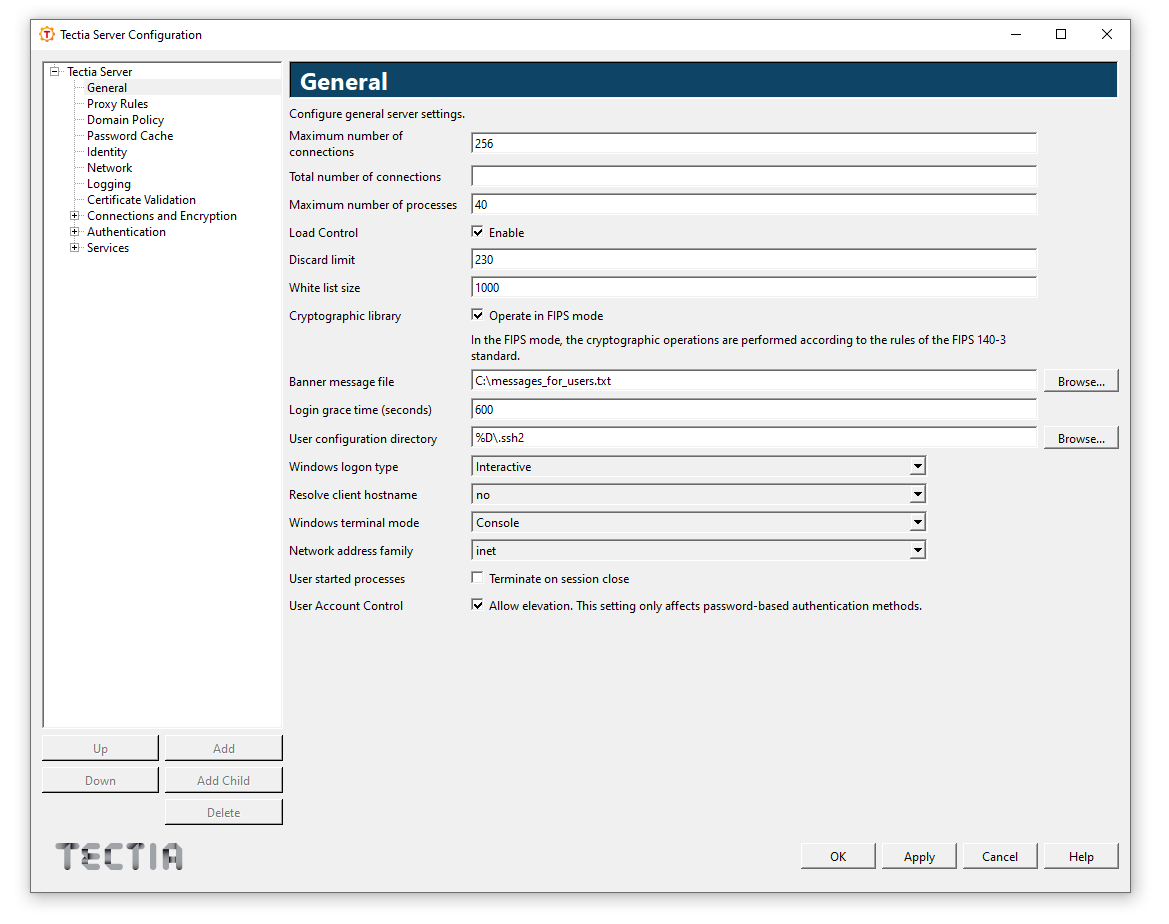Select the Tectia Server root item
Image resolution: width=1169 pixels, height=924 pixels.
click(x=99, y=72)
